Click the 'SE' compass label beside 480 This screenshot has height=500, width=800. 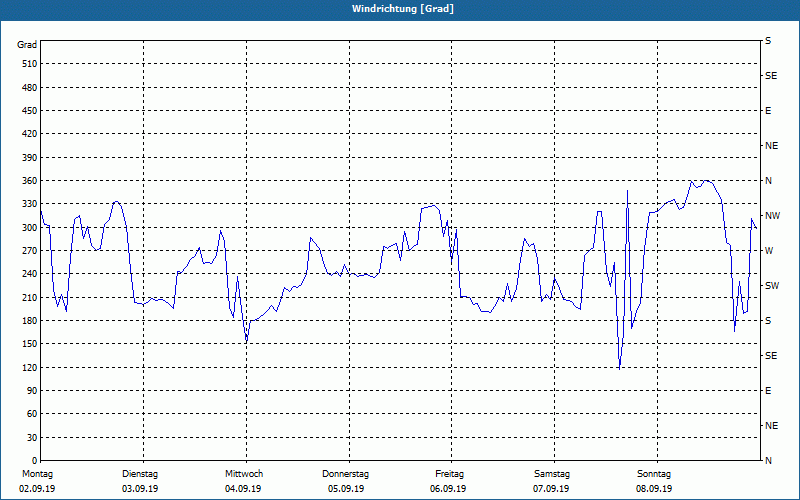(771, 76)
